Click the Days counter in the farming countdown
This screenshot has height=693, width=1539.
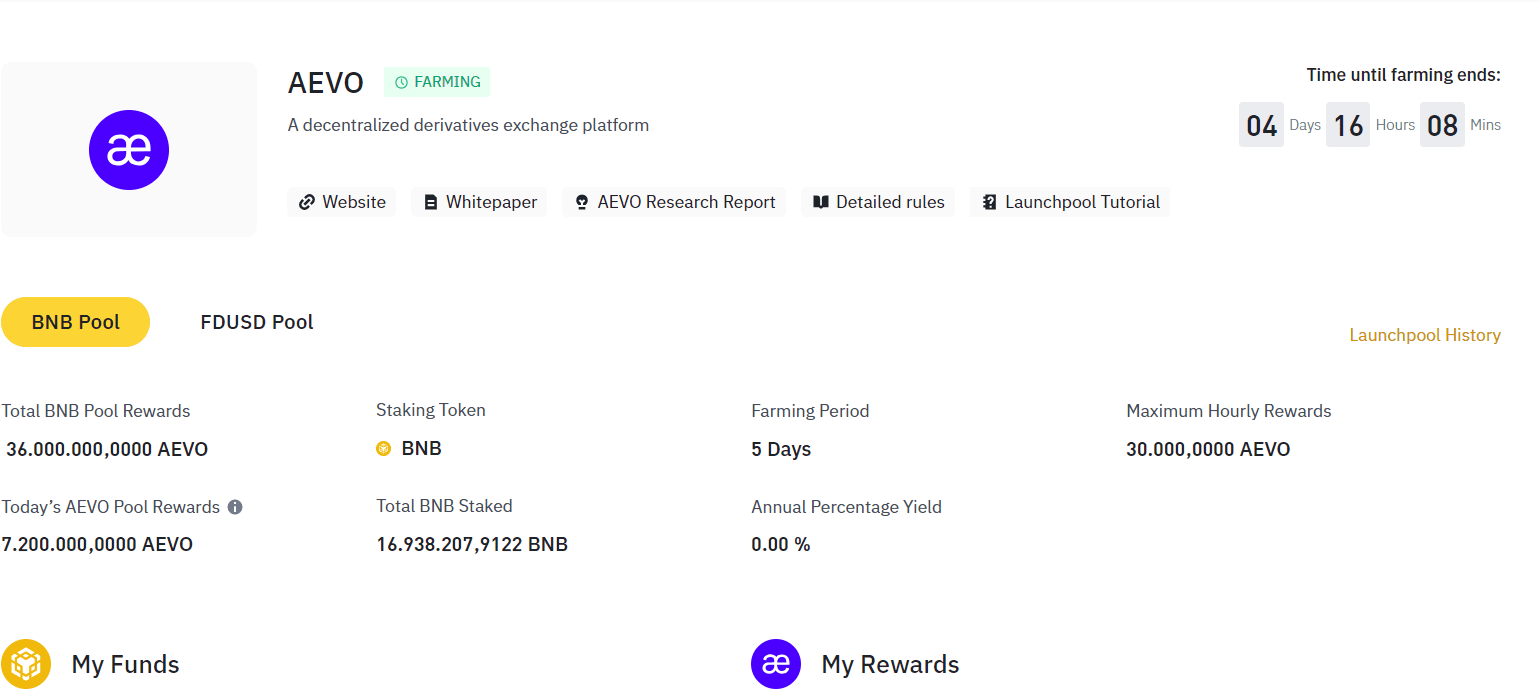click(x=1261, y=124)
